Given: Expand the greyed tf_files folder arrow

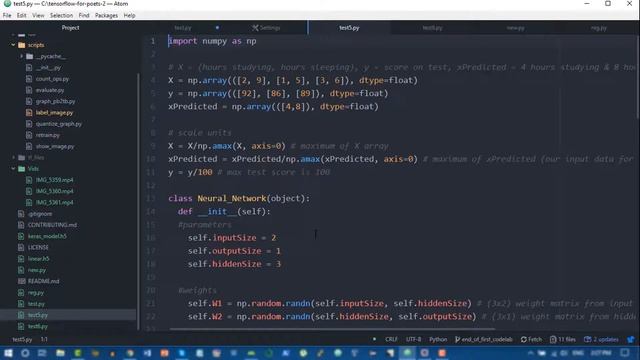Looking at the screenshot, I should click(x=13, y=157).
